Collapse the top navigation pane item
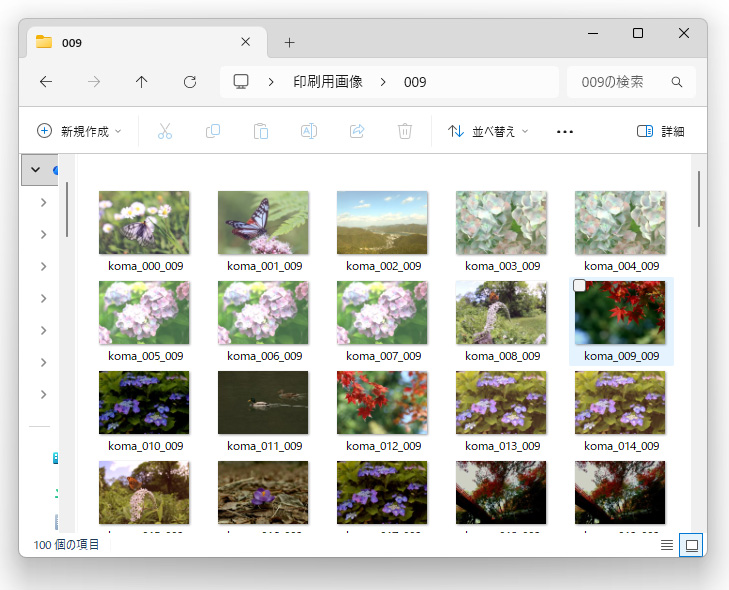The width and height of the screenshot is (729, 590). pos(35,170)
